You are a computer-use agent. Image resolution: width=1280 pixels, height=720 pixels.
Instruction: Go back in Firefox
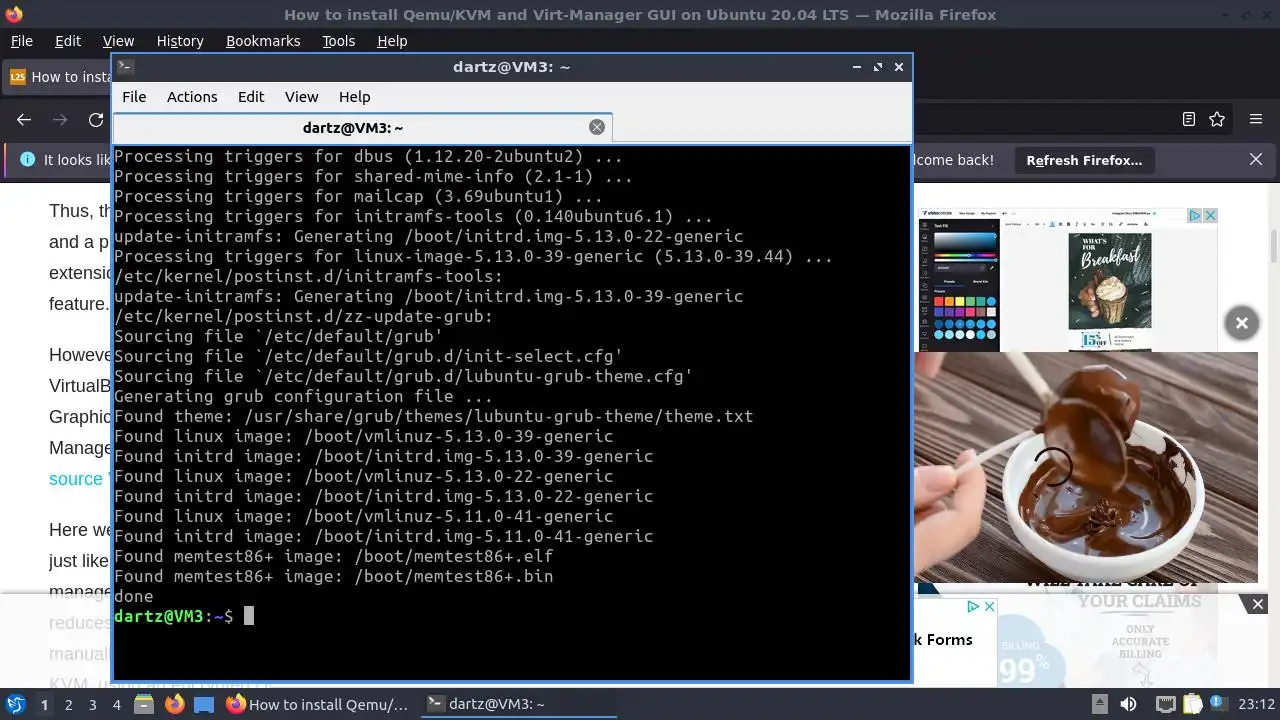coord(24,119)
